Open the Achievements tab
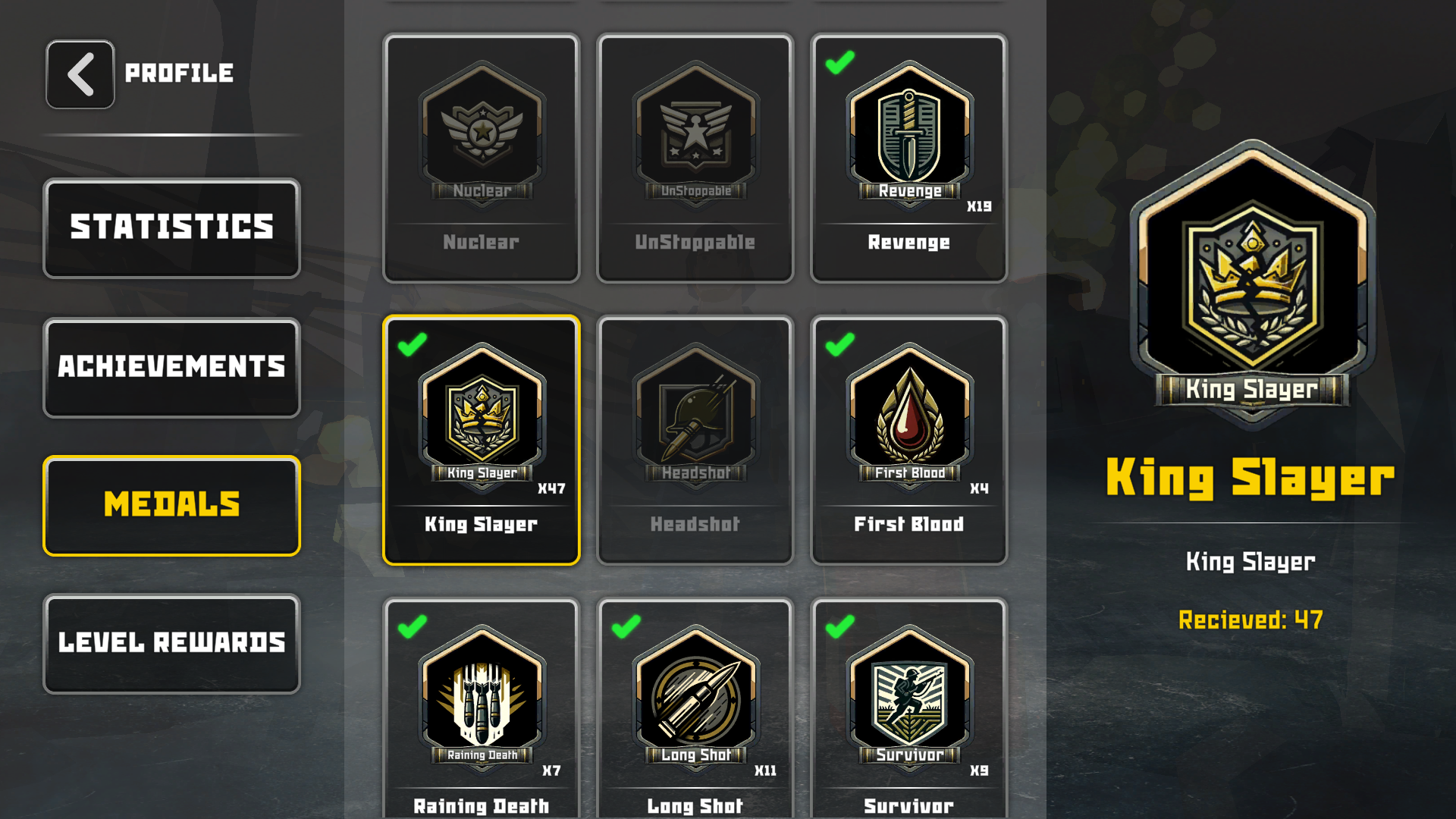Screen dimensions: 1456x819 pyautogui.click(x=172, y=368)
